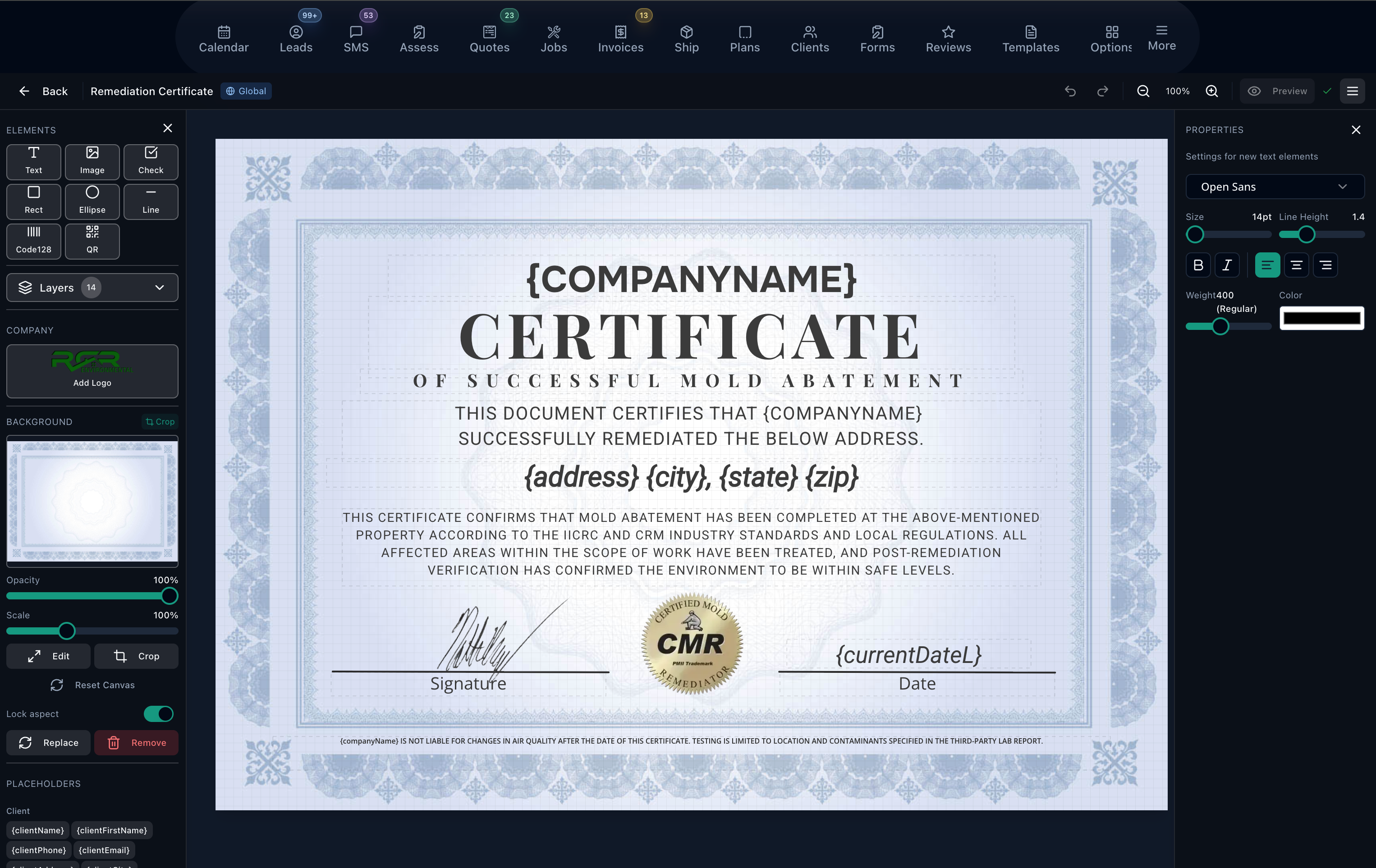
Task: Insert the {clientFirstName} placeholder
Action: 112,830
